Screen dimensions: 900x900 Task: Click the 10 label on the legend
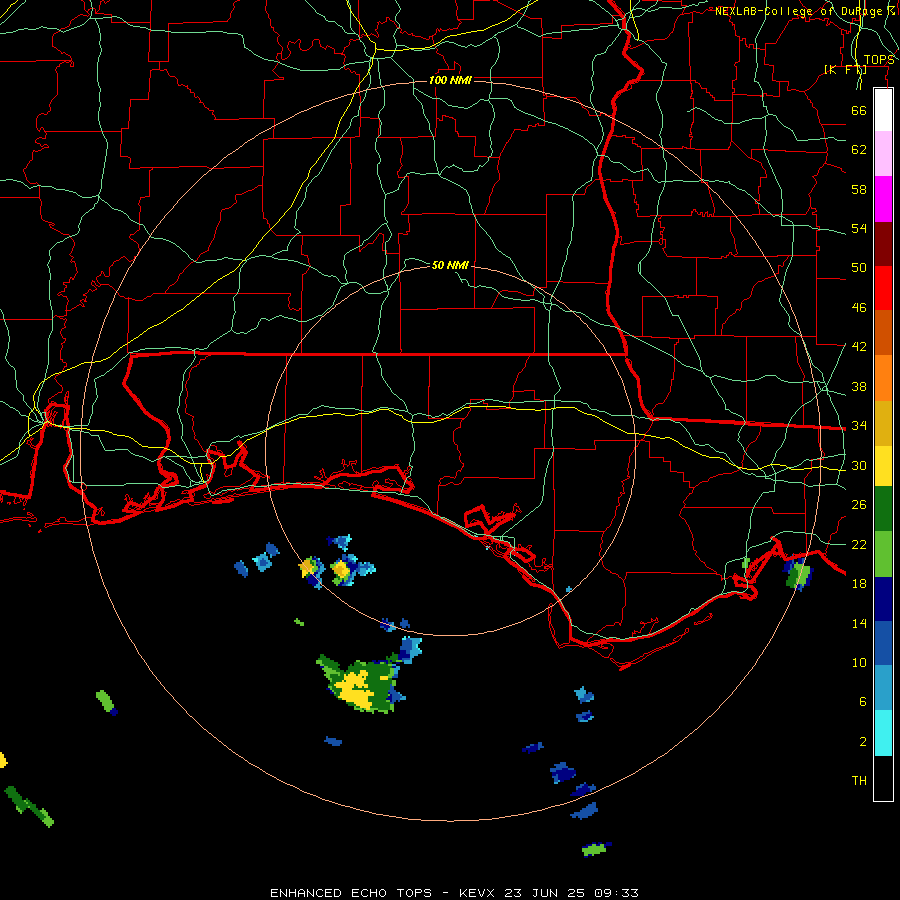(x=859, y=663)
